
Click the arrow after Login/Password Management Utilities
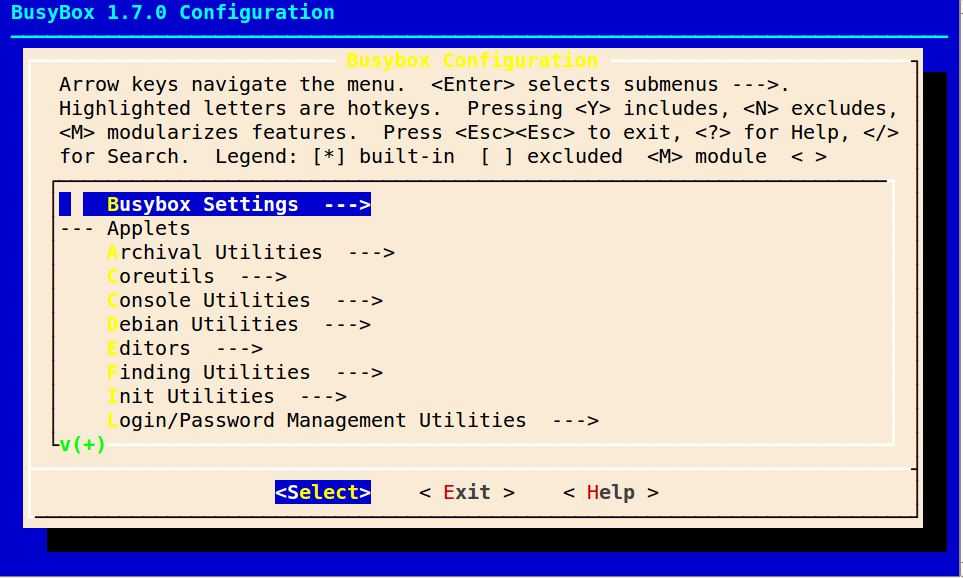click(x=575, y=420)
